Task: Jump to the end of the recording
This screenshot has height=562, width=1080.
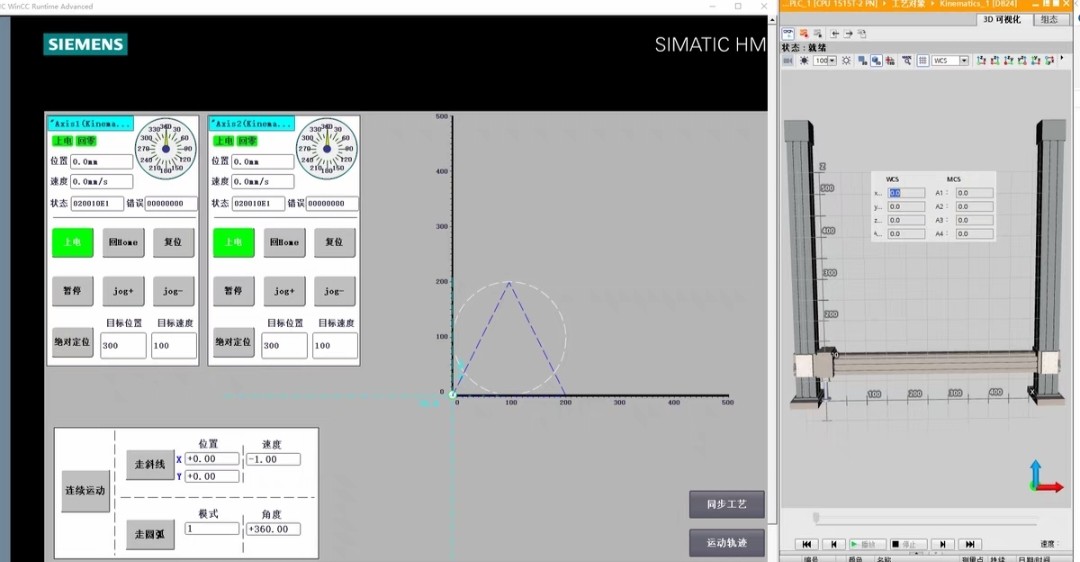Action: [970, 544]
